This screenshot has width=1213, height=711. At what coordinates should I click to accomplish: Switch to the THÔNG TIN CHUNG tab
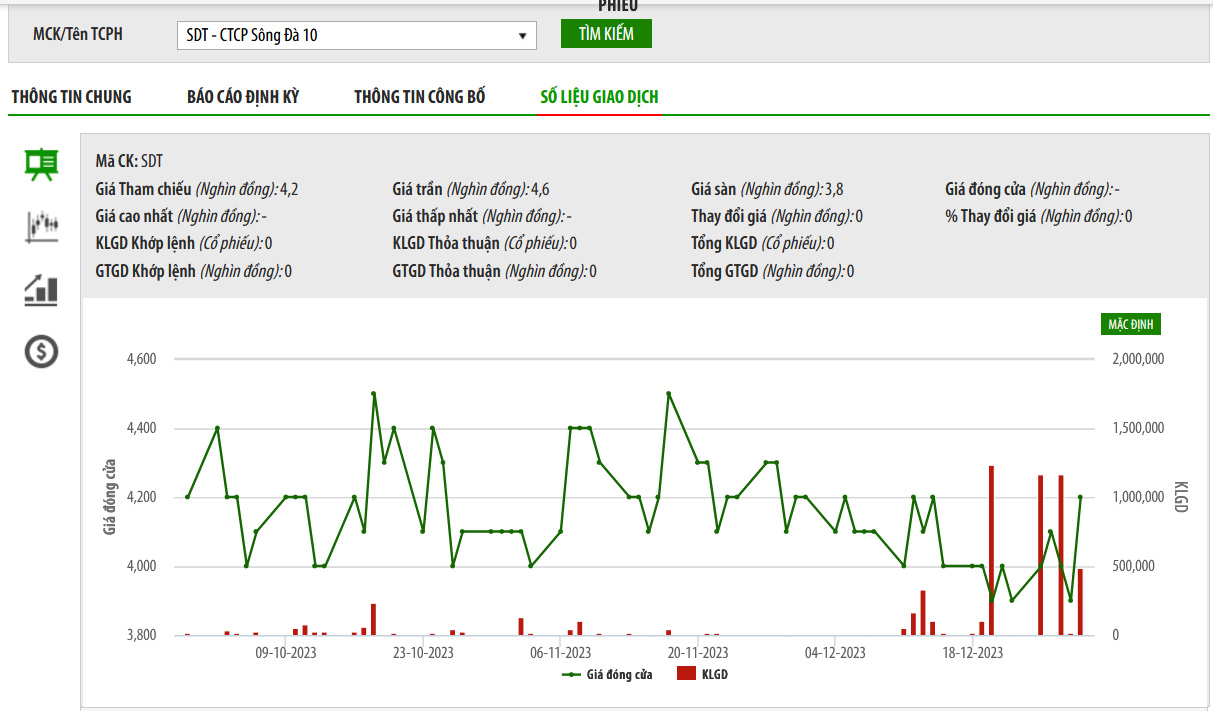click(x=71, y=97)
